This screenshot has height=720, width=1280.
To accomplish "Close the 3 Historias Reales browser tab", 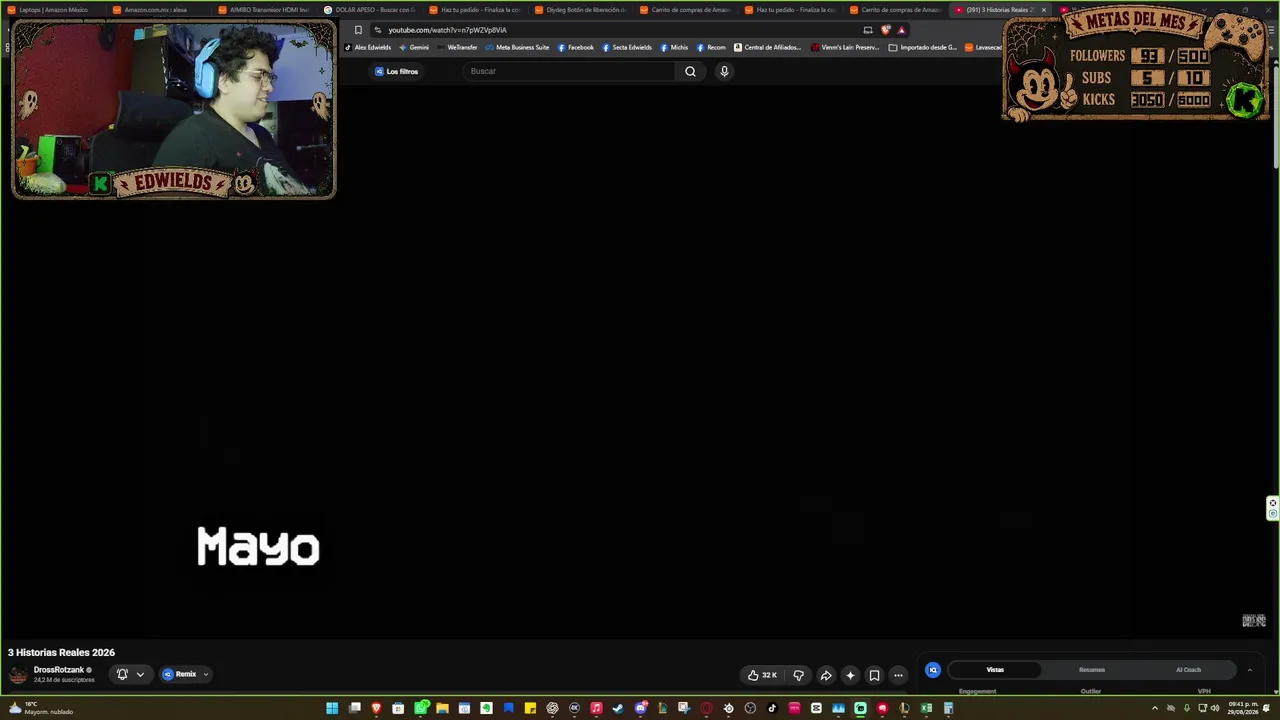I will coord(1043,10).
